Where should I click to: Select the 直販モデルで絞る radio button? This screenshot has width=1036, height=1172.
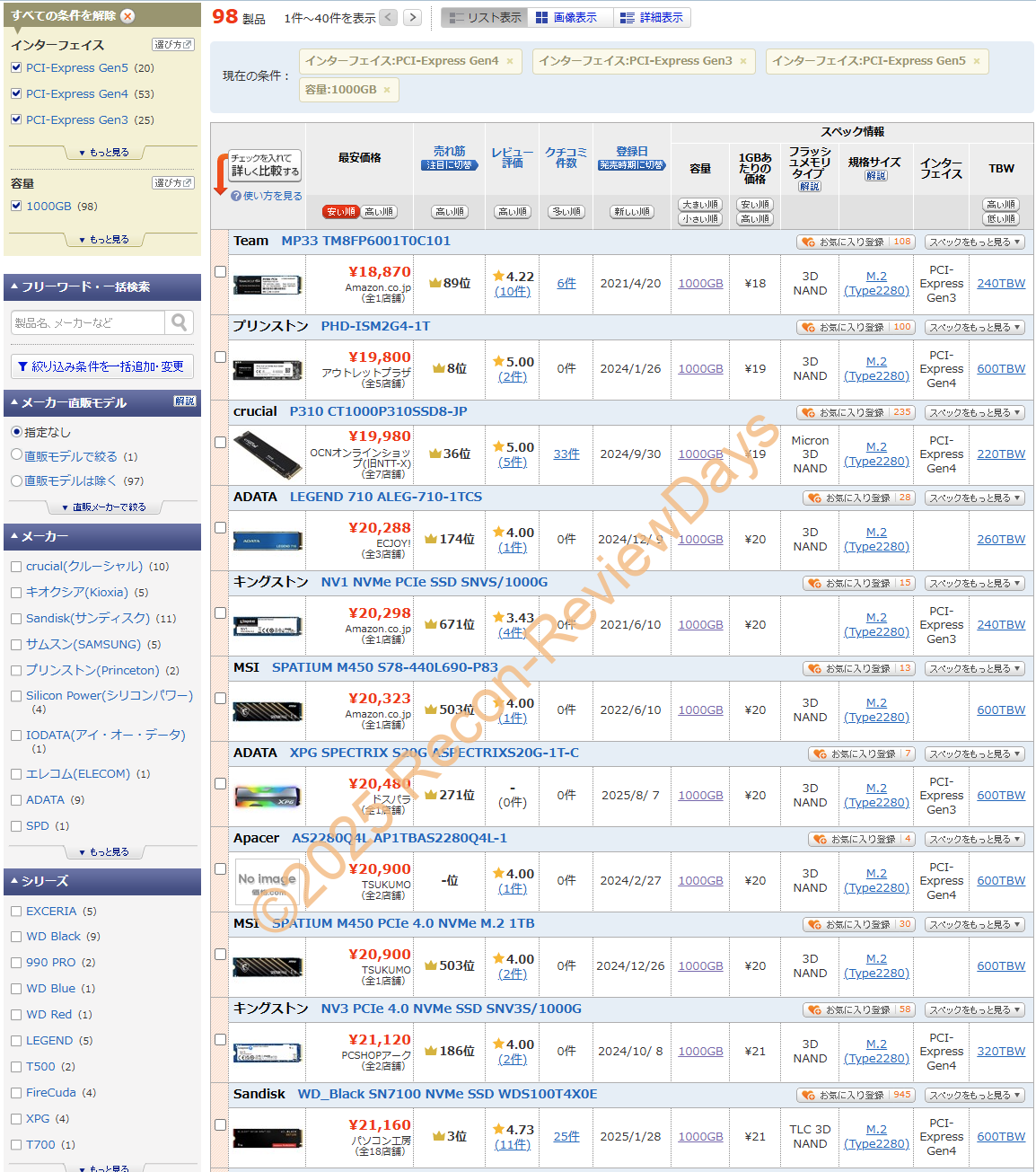tap(16, 455)
